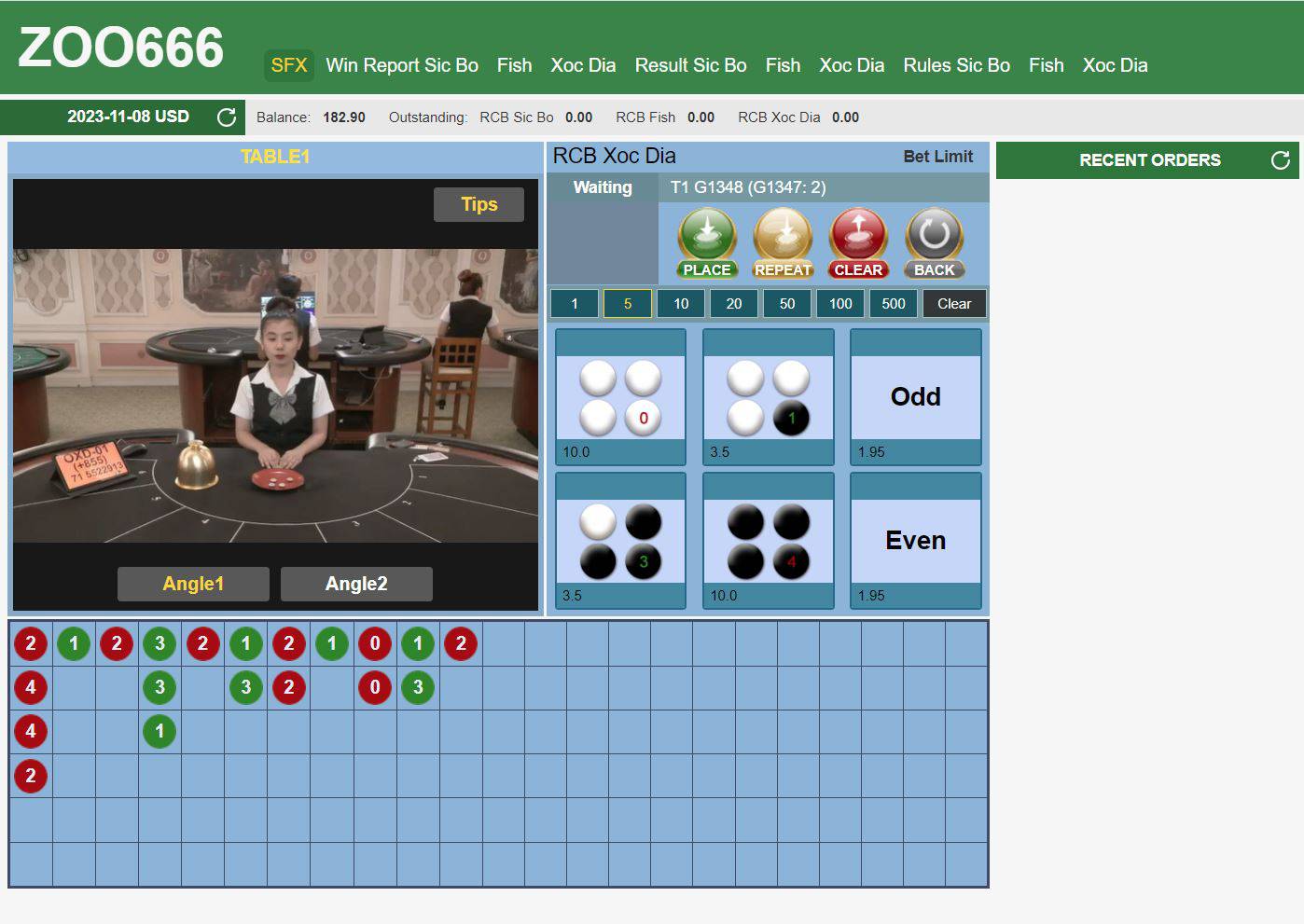Choose chip value 20
This screenshot has height=924, width=1304.
coord(734,304)
